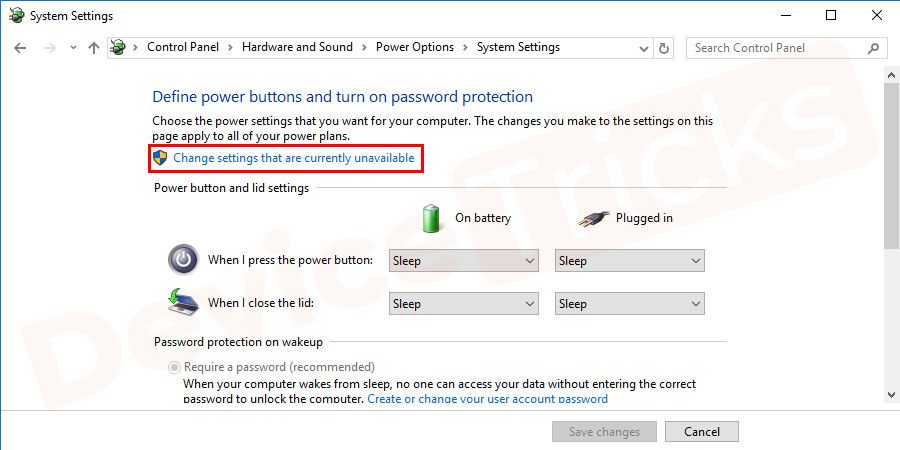Open close lid Plugged in dropdown
This screenshot has height=450, width=900.
coord(630,304)
